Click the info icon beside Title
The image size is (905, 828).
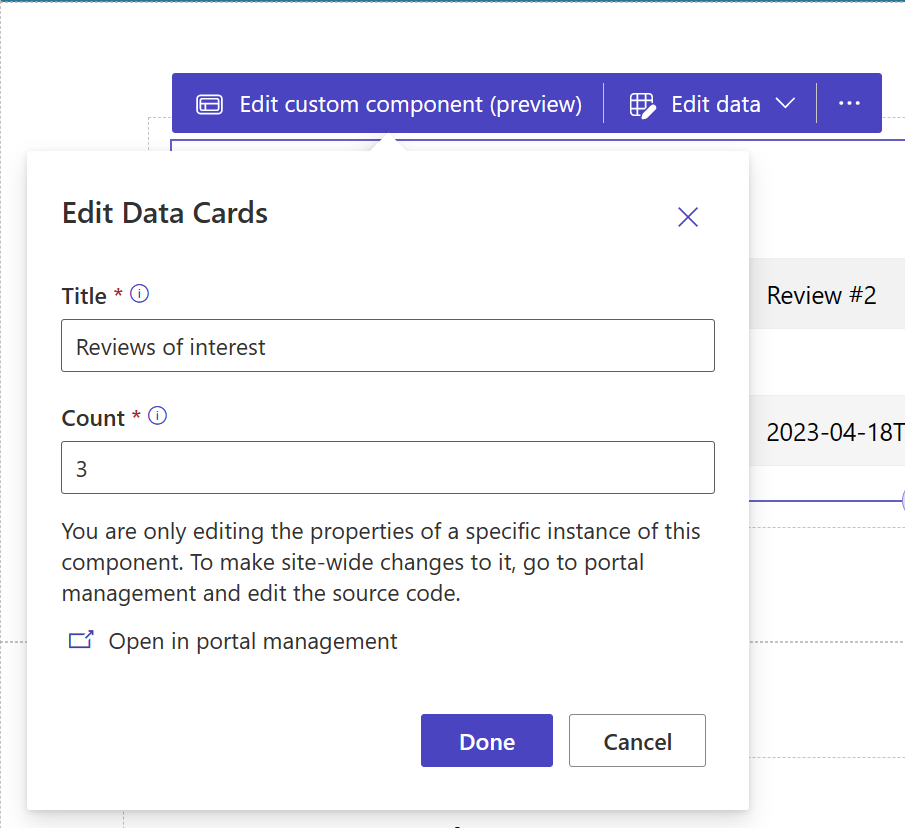(x=139, y=293)
